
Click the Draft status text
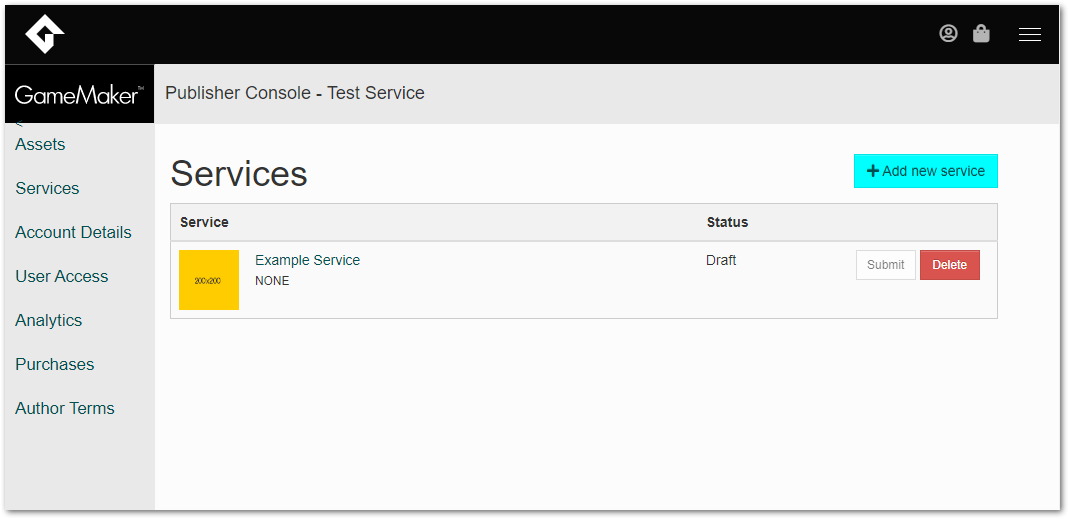coord(721,260)
